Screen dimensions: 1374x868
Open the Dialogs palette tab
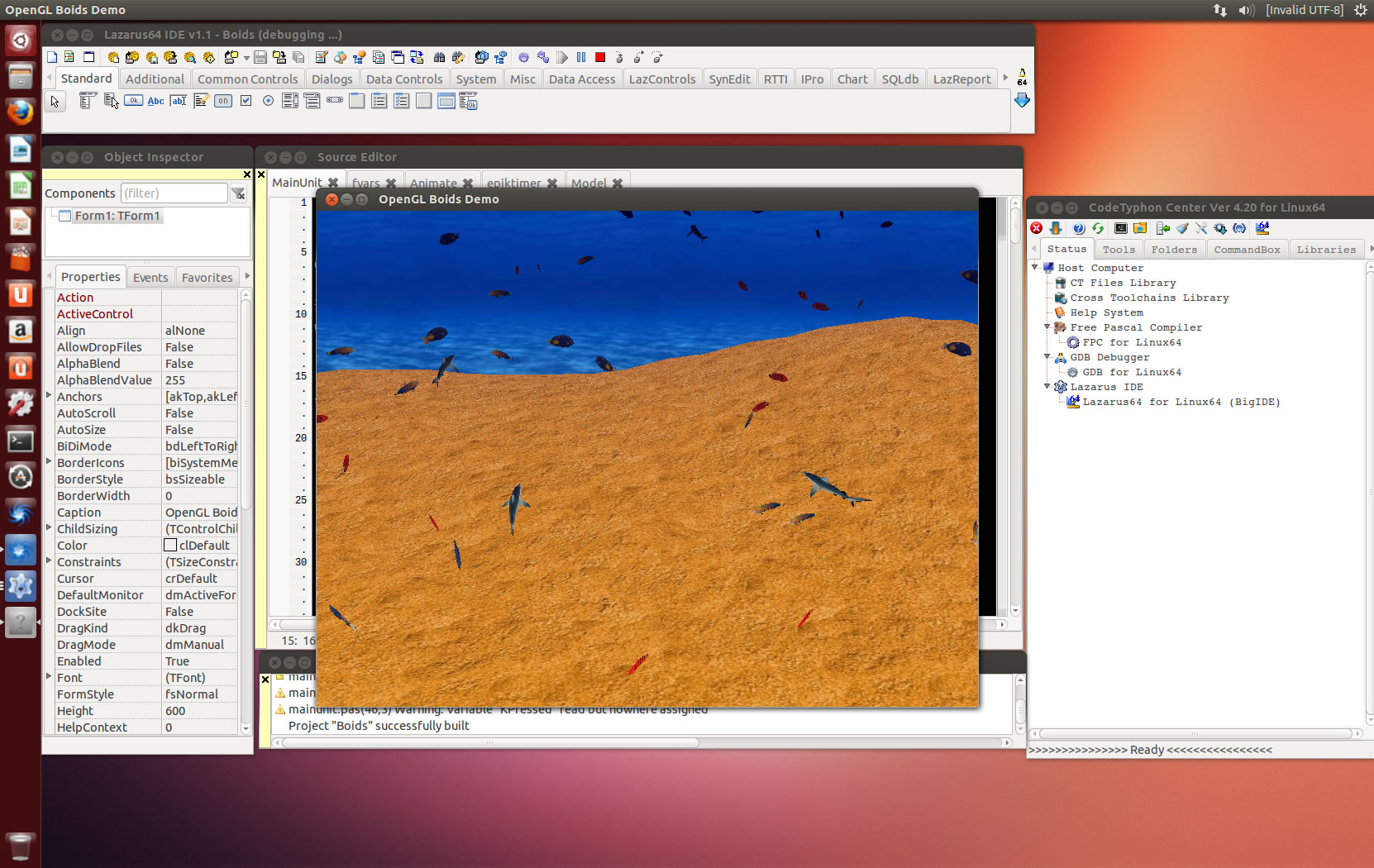pyautogui.click(x=332, y=79)
